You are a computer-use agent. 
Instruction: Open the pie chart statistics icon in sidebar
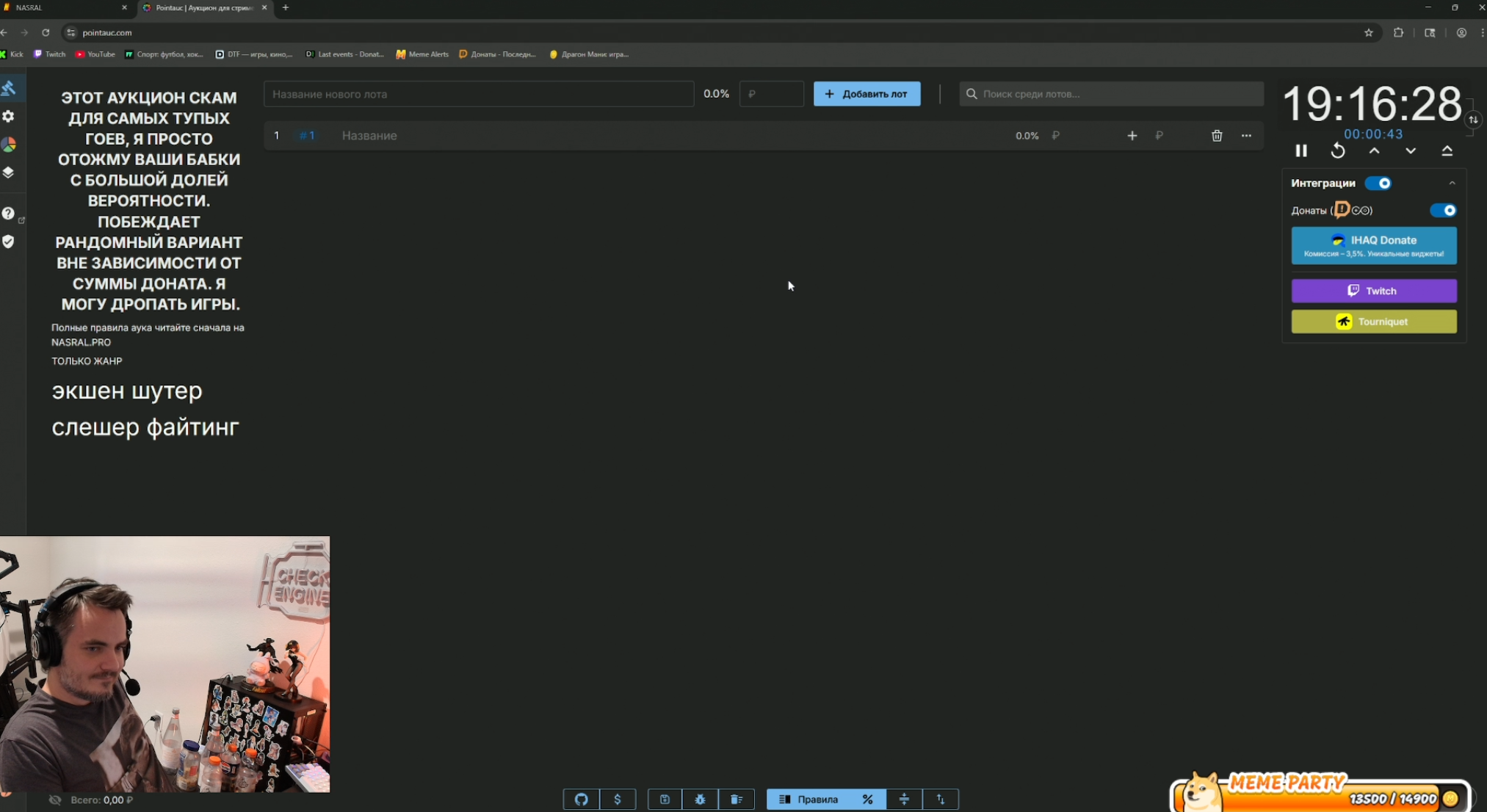[9, 145]
